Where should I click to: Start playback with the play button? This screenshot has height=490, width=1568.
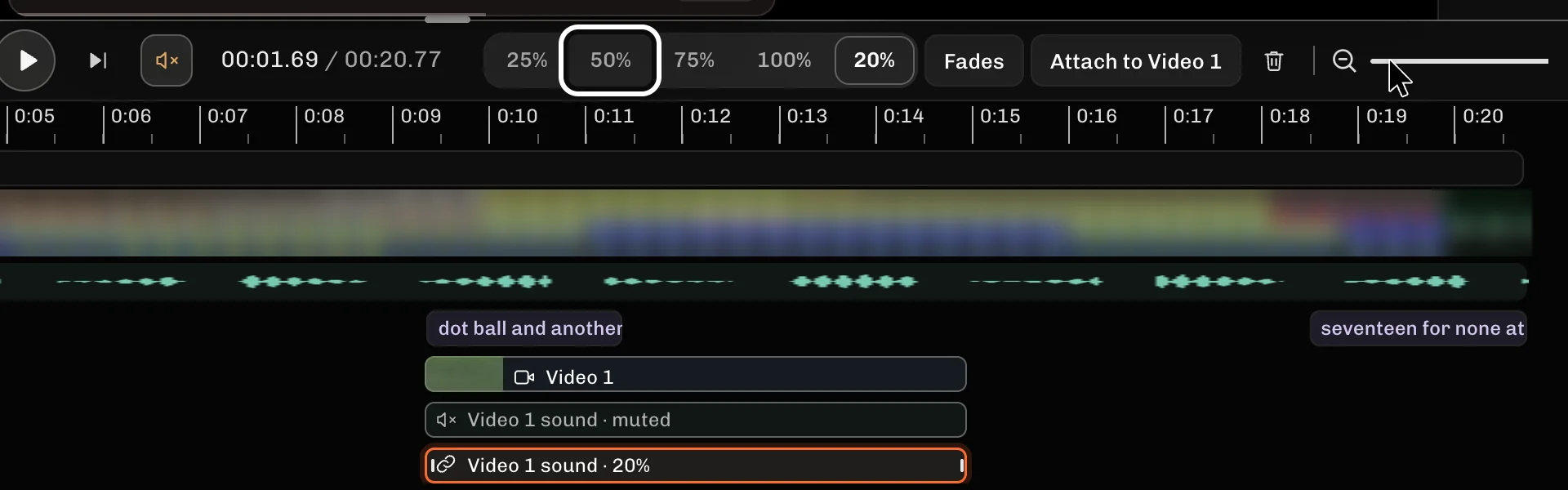tap(27, 60)
